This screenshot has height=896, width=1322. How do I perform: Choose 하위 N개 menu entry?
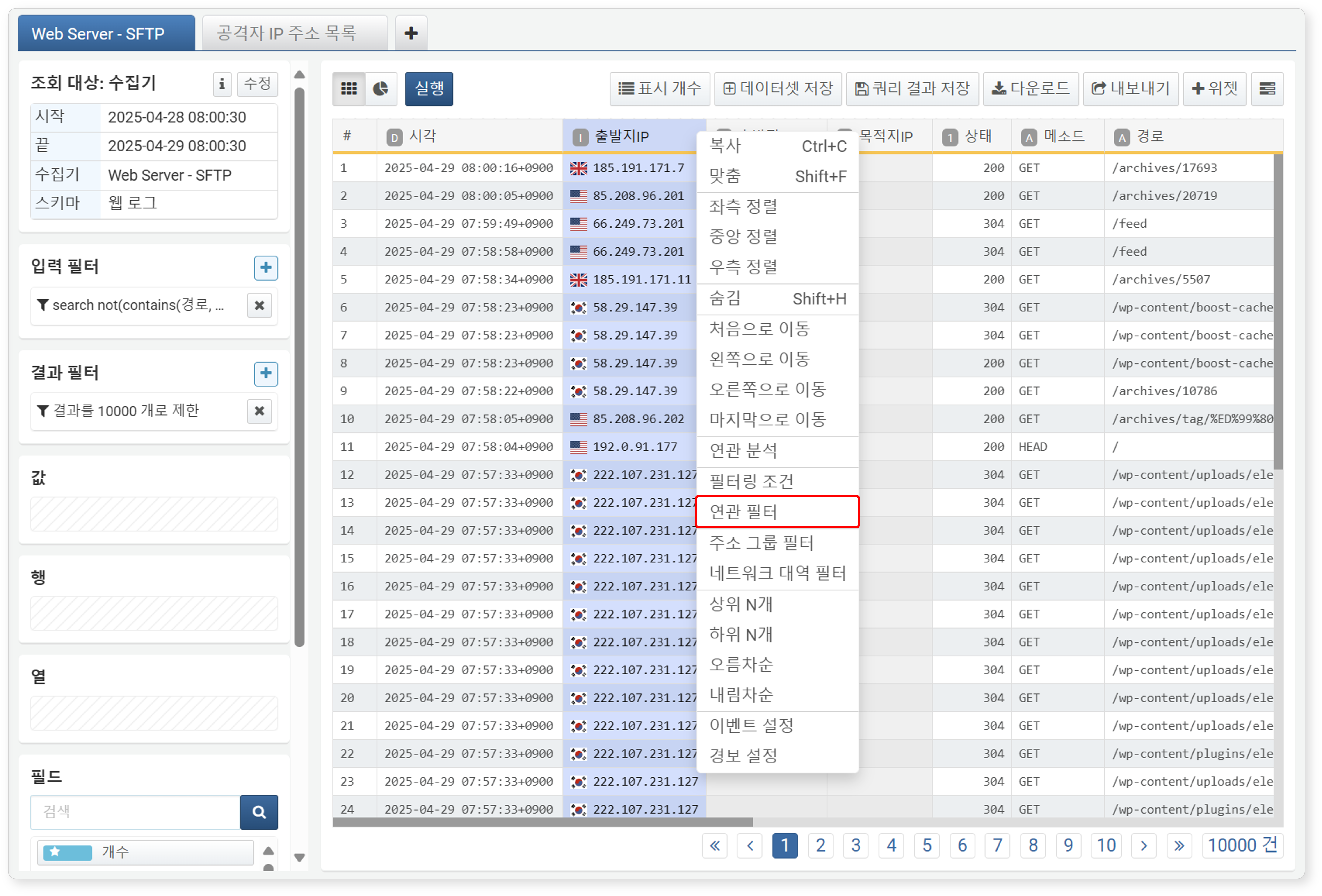(x=778, y=634)
